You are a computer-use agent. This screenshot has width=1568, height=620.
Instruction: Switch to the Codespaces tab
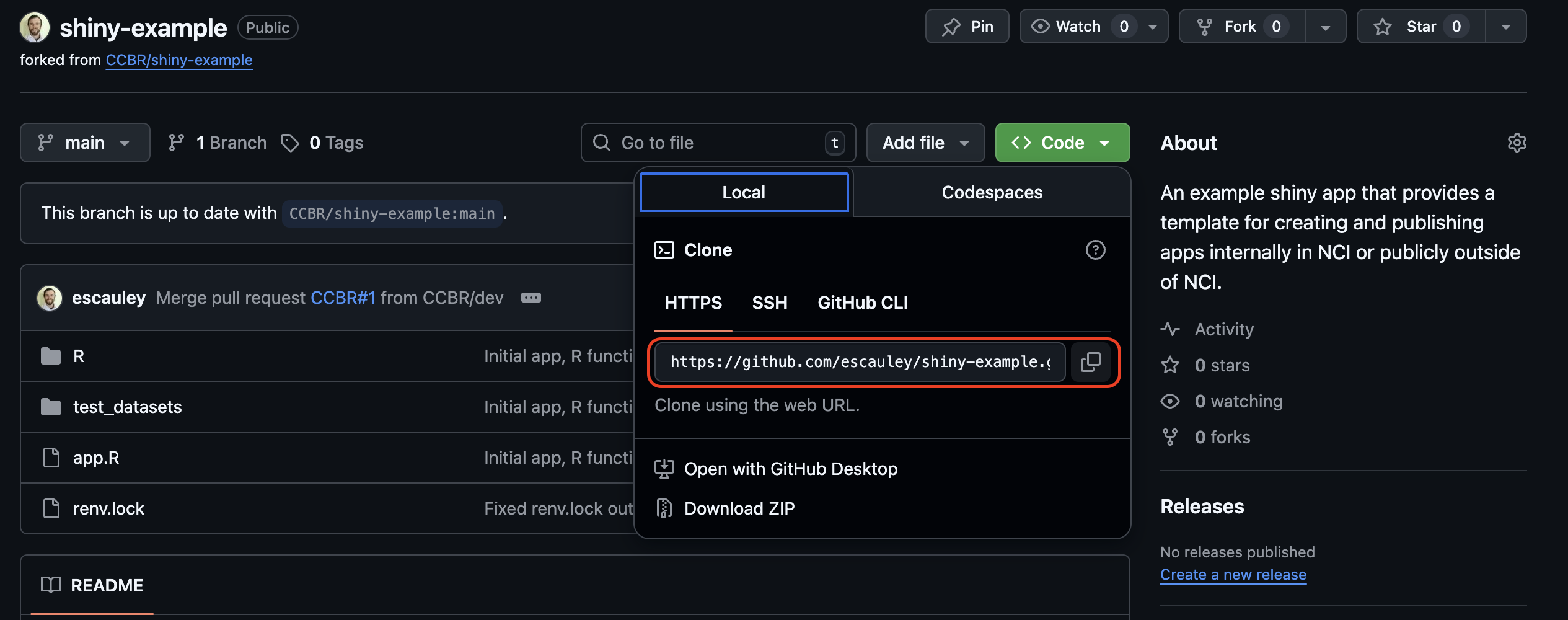pos(992,193)
